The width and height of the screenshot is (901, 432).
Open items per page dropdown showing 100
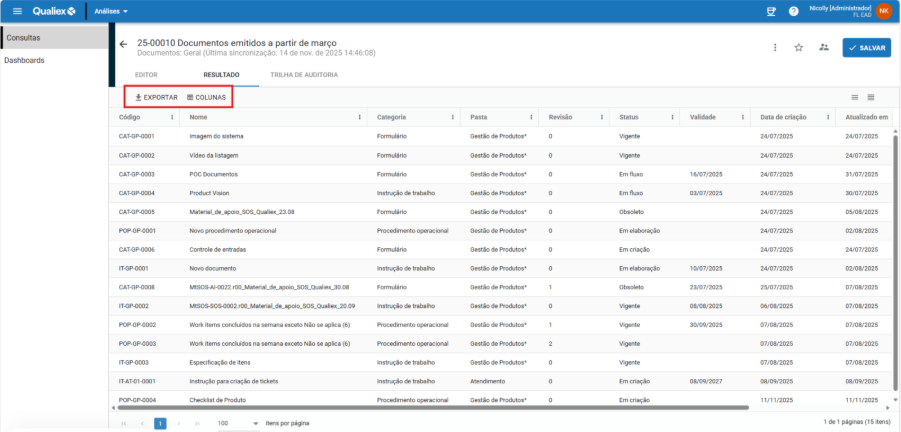[238, 423]
